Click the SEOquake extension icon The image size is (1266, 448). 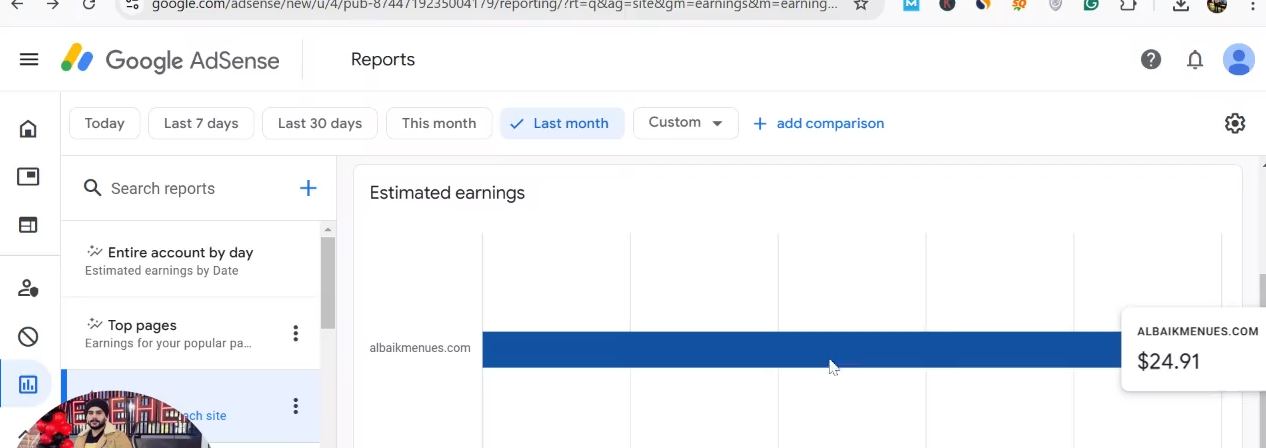click(1019, 4)
